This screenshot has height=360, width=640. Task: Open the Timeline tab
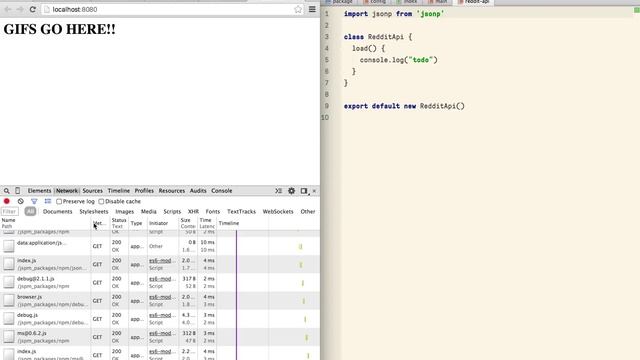(119, 191)
